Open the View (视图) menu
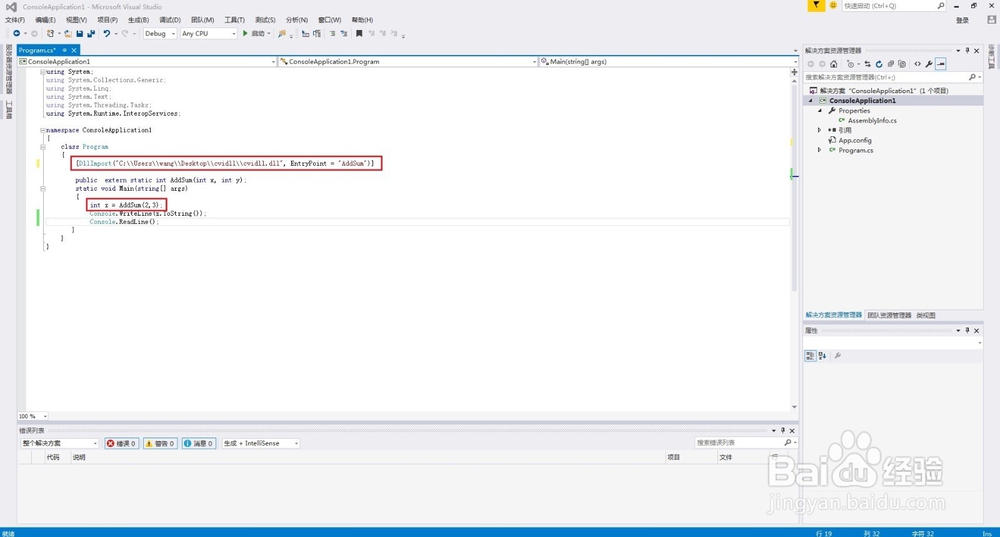1000x537 pixels. coord(76,20)
